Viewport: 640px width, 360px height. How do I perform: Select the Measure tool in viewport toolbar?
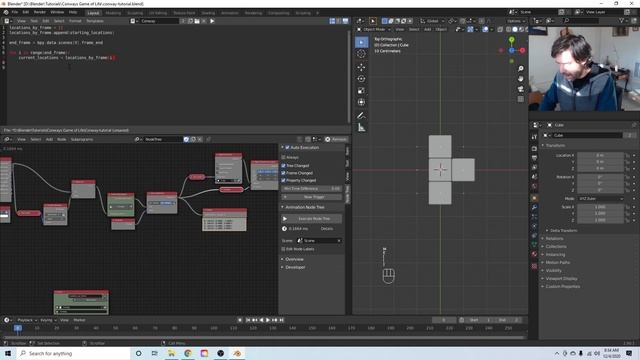[x=361, y=128]
